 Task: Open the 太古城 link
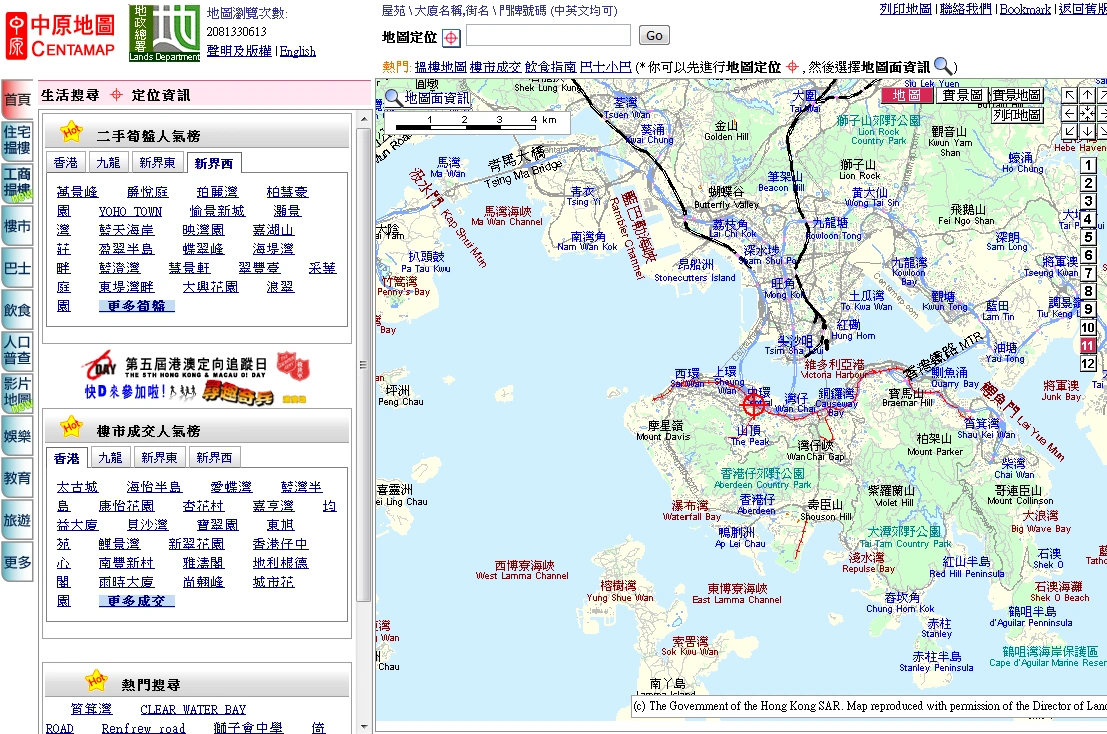point(77,487)
